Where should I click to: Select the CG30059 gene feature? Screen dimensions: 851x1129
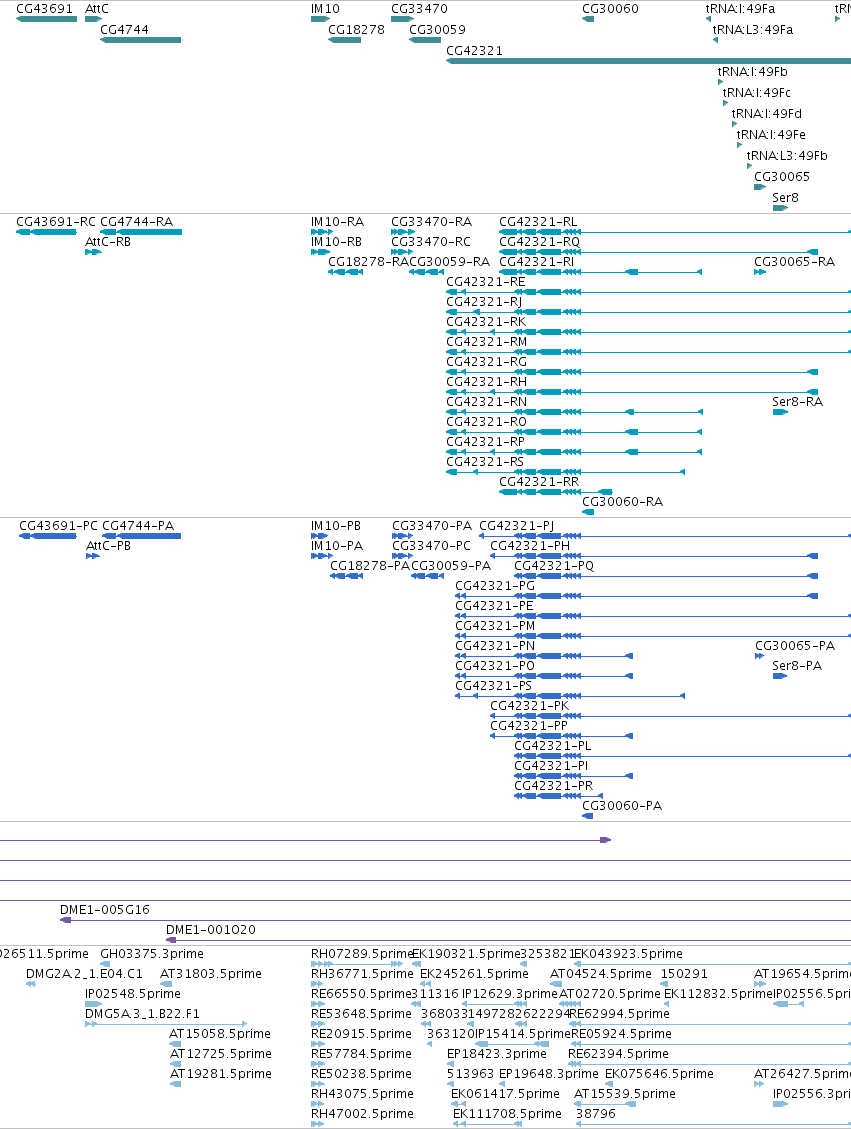pos(425,40)
